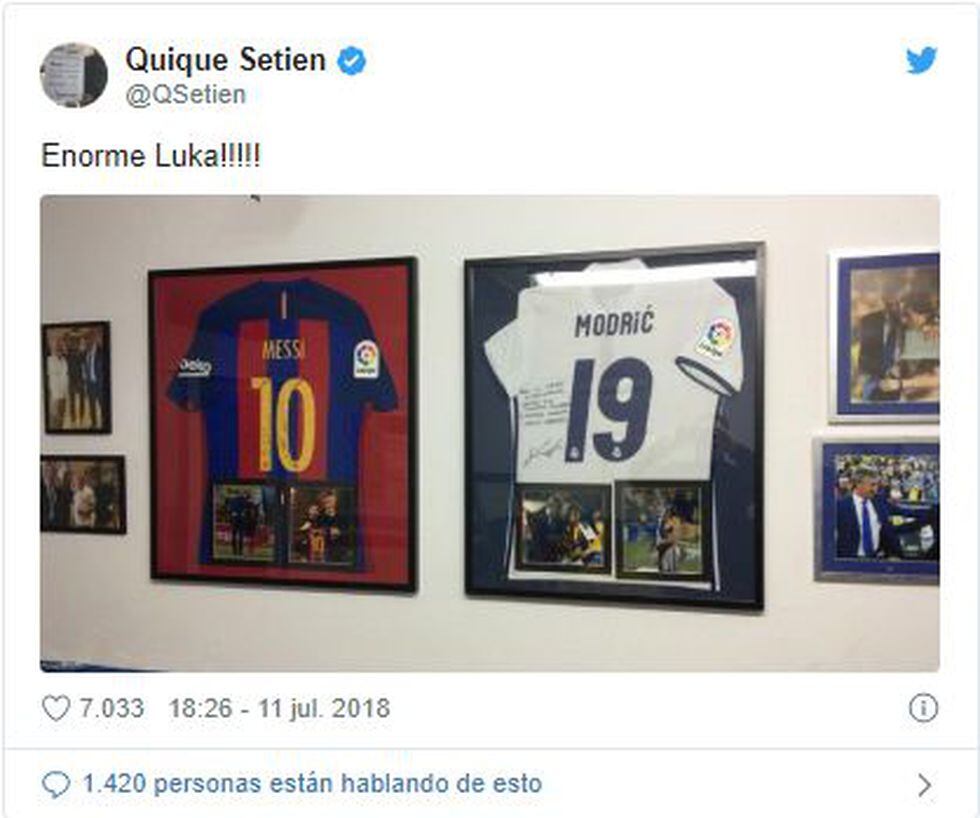Image resolution: width=980 pixels, height=818 pixels.
Task: Open Quique Setien's profile avatar
Action: point(74,75)
